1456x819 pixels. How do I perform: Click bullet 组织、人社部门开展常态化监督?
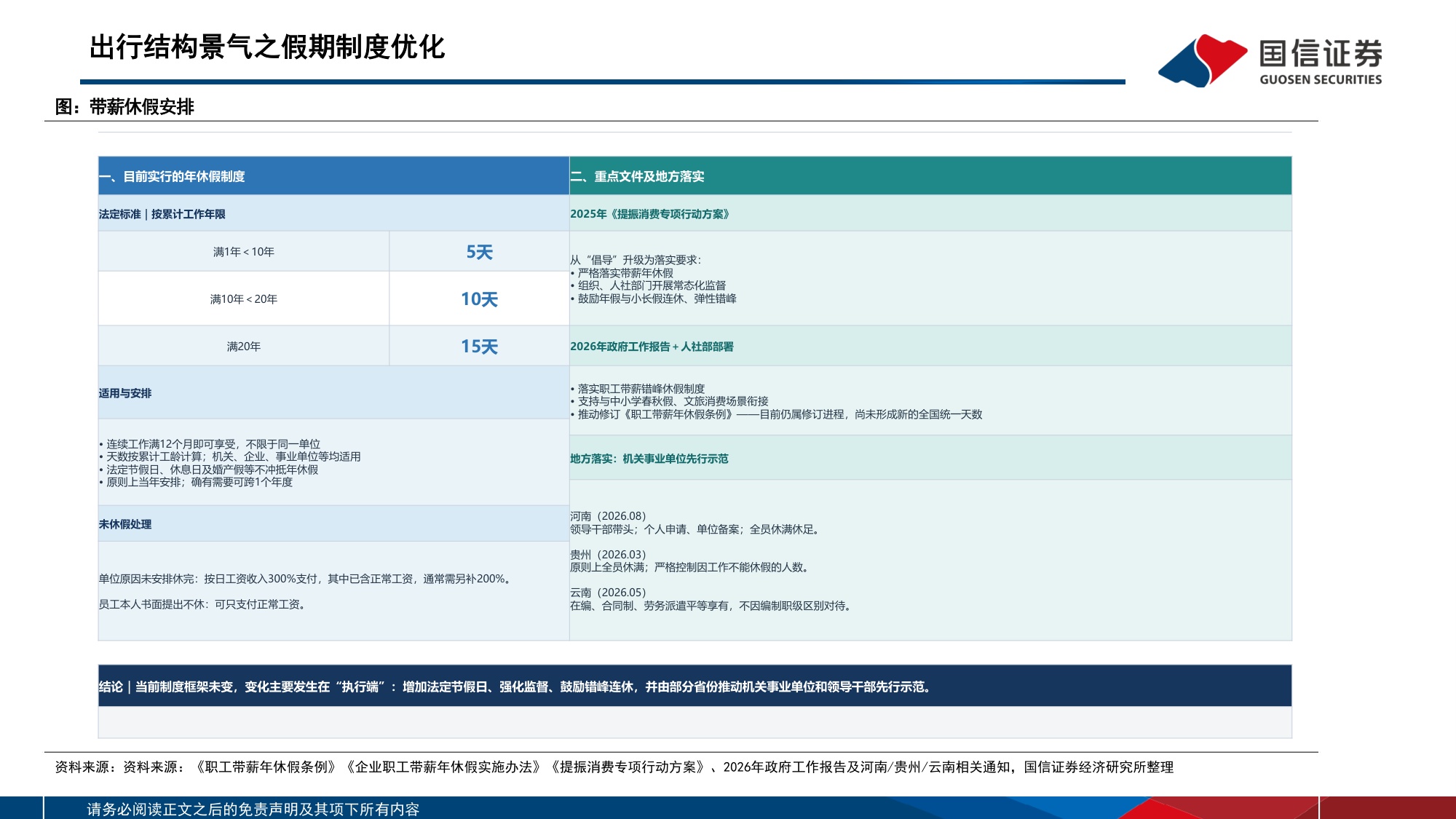648,285
